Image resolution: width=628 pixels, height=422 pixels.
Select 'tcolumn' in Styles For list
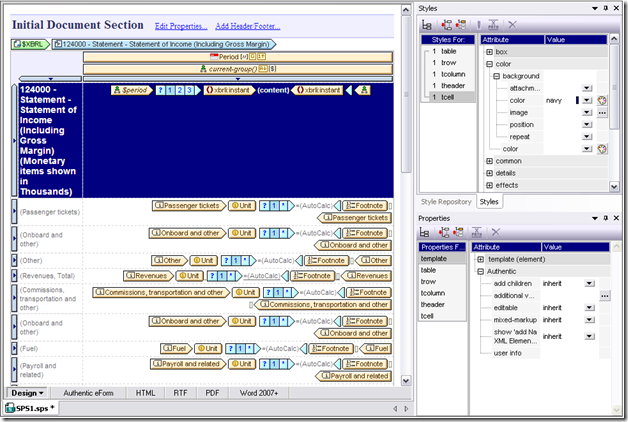(x=448, y=74)
